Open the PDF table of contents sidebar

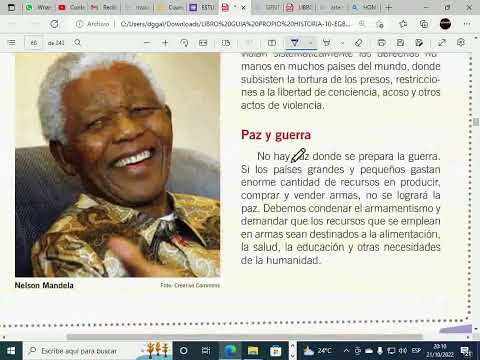11,43
